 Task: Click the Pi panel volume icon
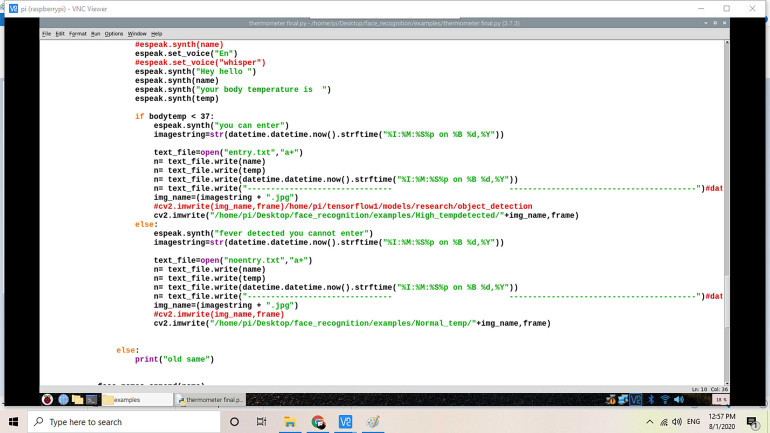pyautogui.click(x=678, y=399)
